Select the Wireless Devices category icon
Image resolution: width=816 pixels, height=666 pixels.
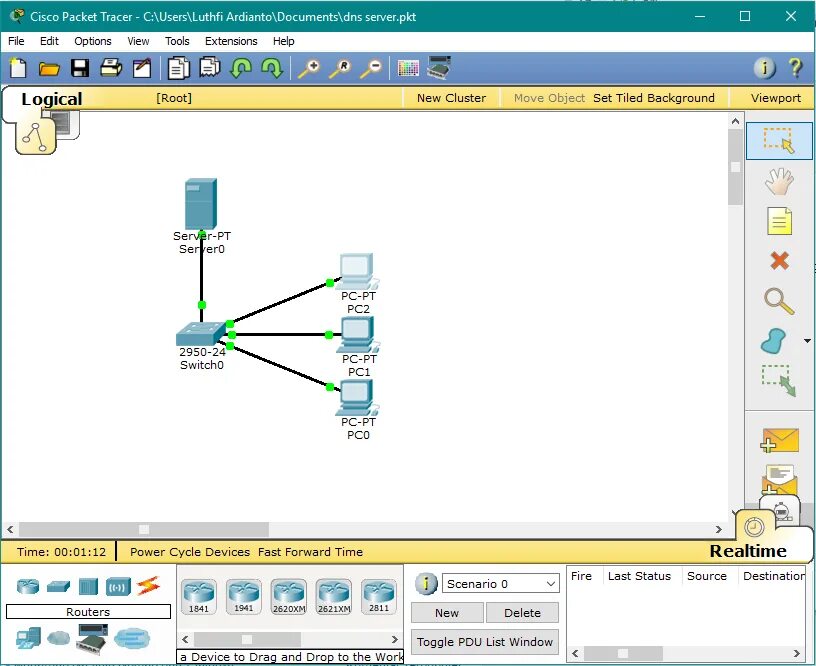point(118,587)
